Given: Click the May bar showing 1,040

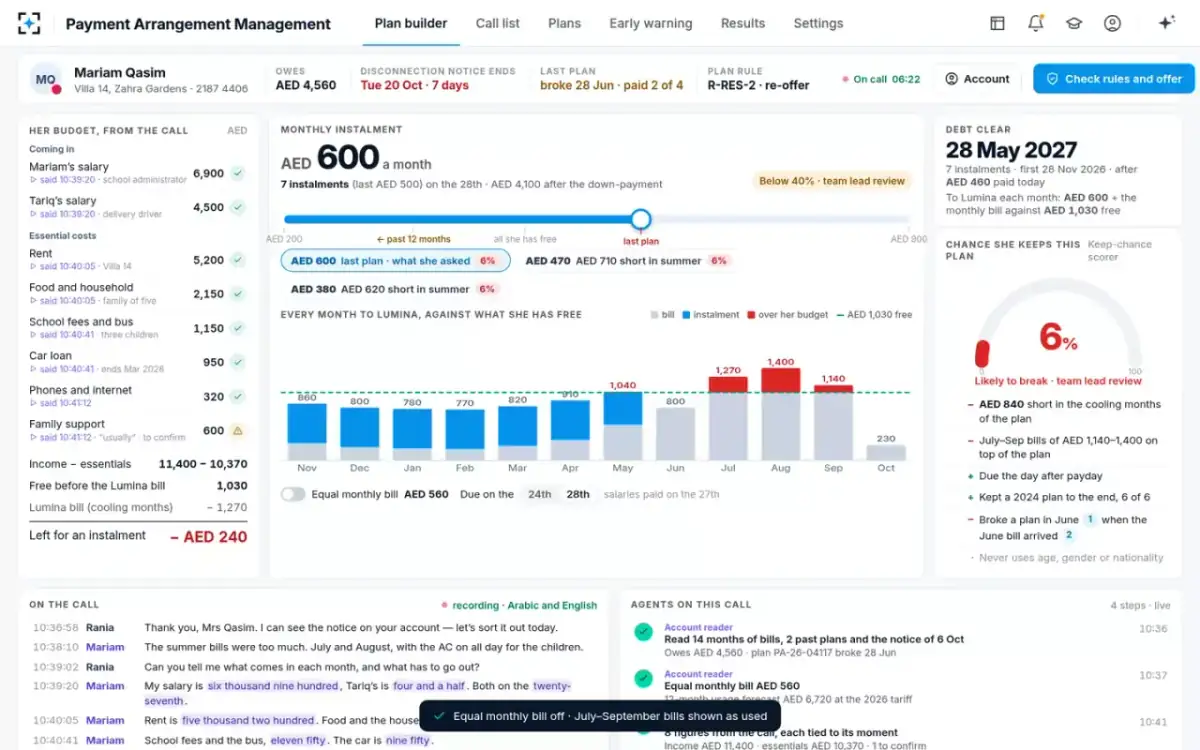Looking at the screenshot, I should 623,426.
